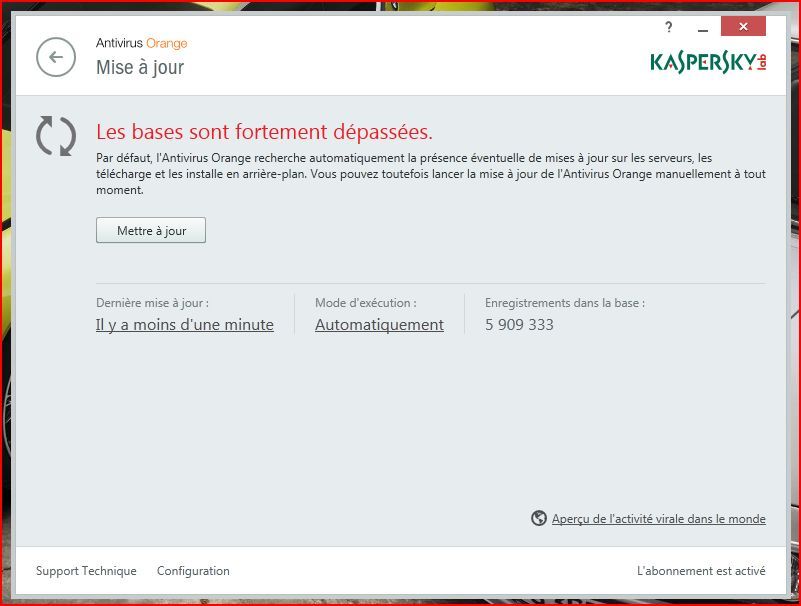Click the 'Mode d'exécution :' label
Viewport: 801px width, 606px height.
[x=366, y=303]
